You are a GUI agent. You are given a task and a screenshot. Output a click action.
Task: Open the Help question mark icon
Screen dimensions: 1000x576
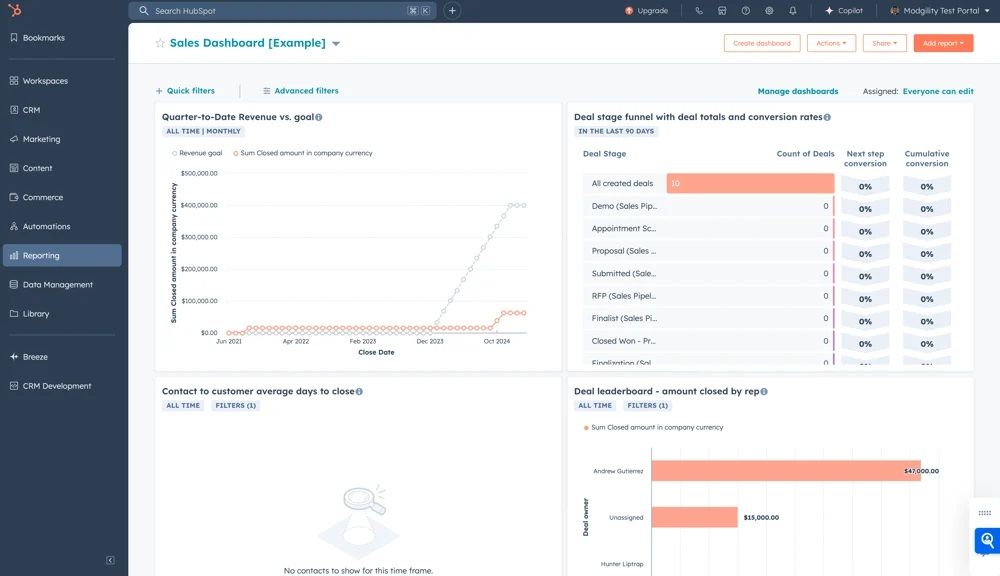[x=746, y=11]
